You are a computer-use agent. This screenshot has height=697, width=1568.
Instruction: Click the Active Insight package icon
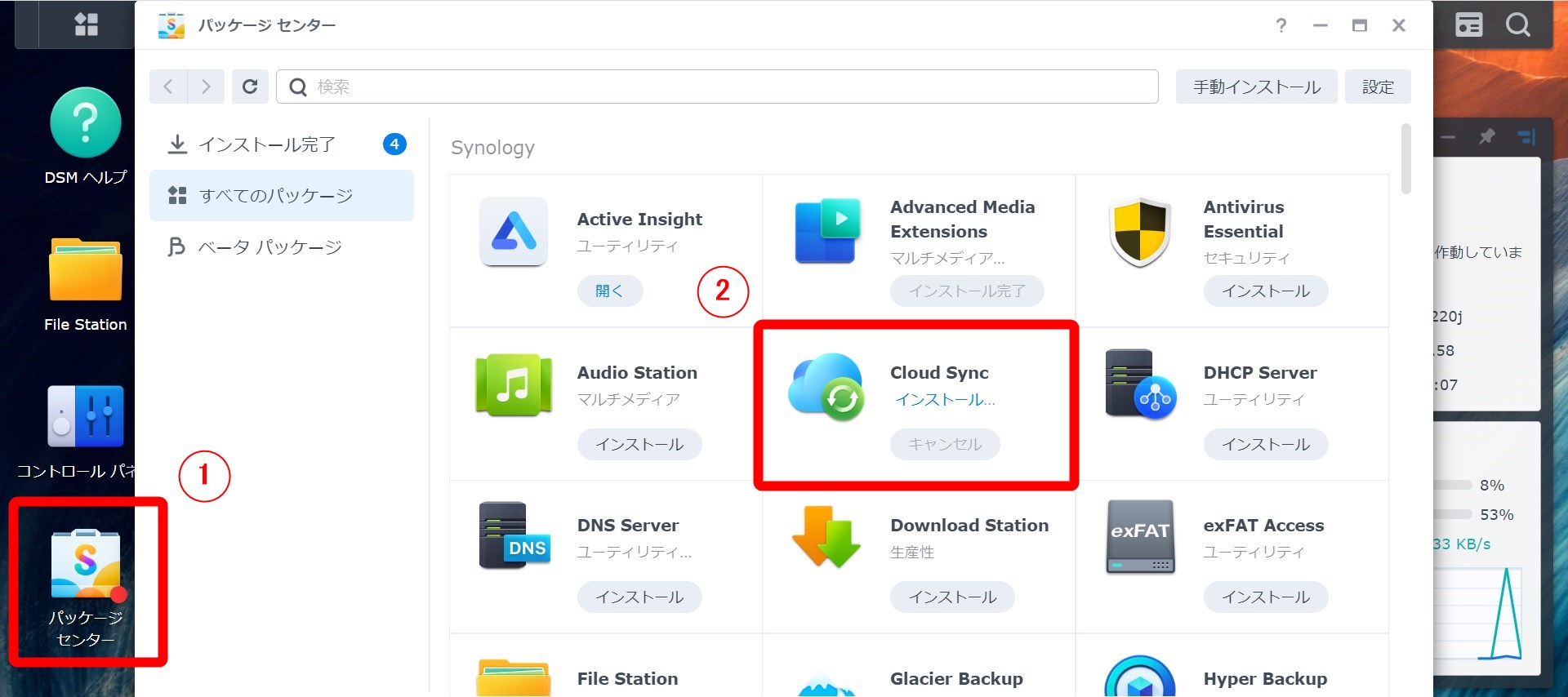(x=514, y=232)
